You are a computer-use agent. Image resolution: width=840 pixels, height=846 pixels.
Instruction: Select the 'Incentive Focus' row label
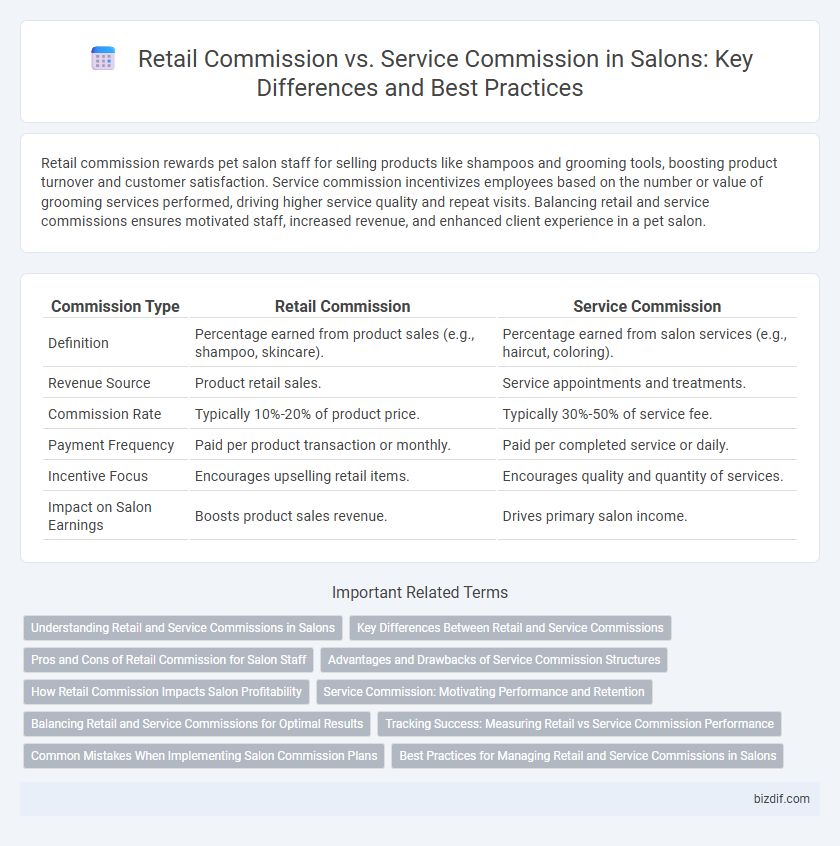pyautogui.click(x=98, y=476)
